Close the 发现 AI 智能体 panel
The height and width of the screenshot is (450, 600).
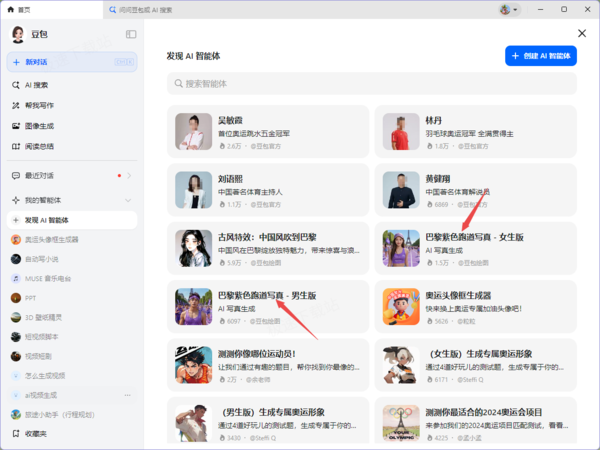tap(582, 33)
